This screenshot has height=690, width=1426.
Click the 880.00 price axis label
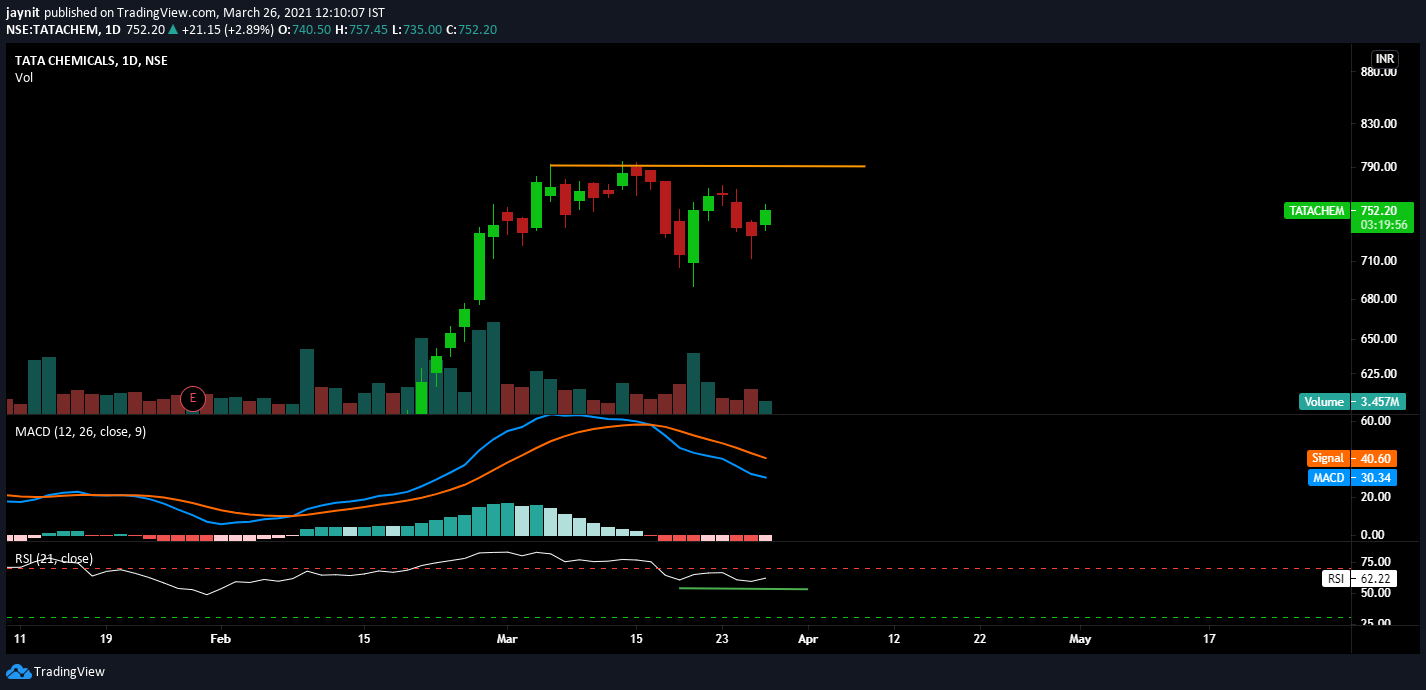pyautogui.click(x=1379, y=72)
